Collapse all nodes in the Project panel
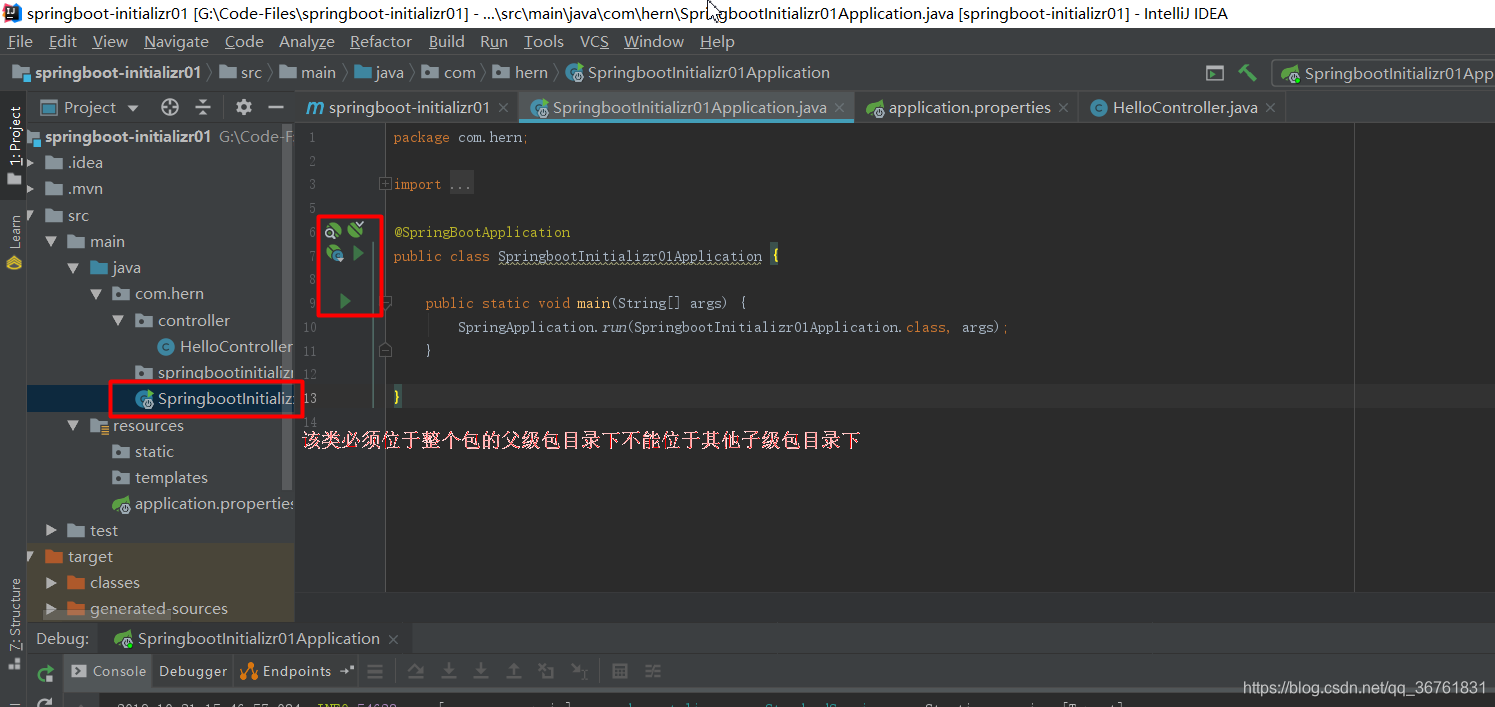The height and width of the screenshot is (707, 1495). point(203,107)
